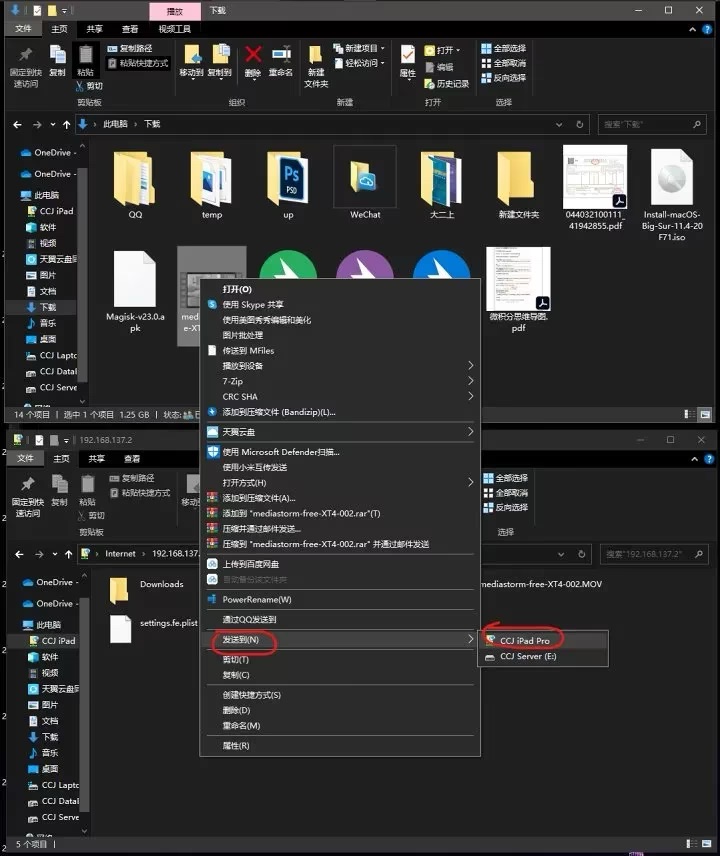Click PowerRename(W) in the context menu
This screenshot has height=856, width=720.
click(256, 599)
